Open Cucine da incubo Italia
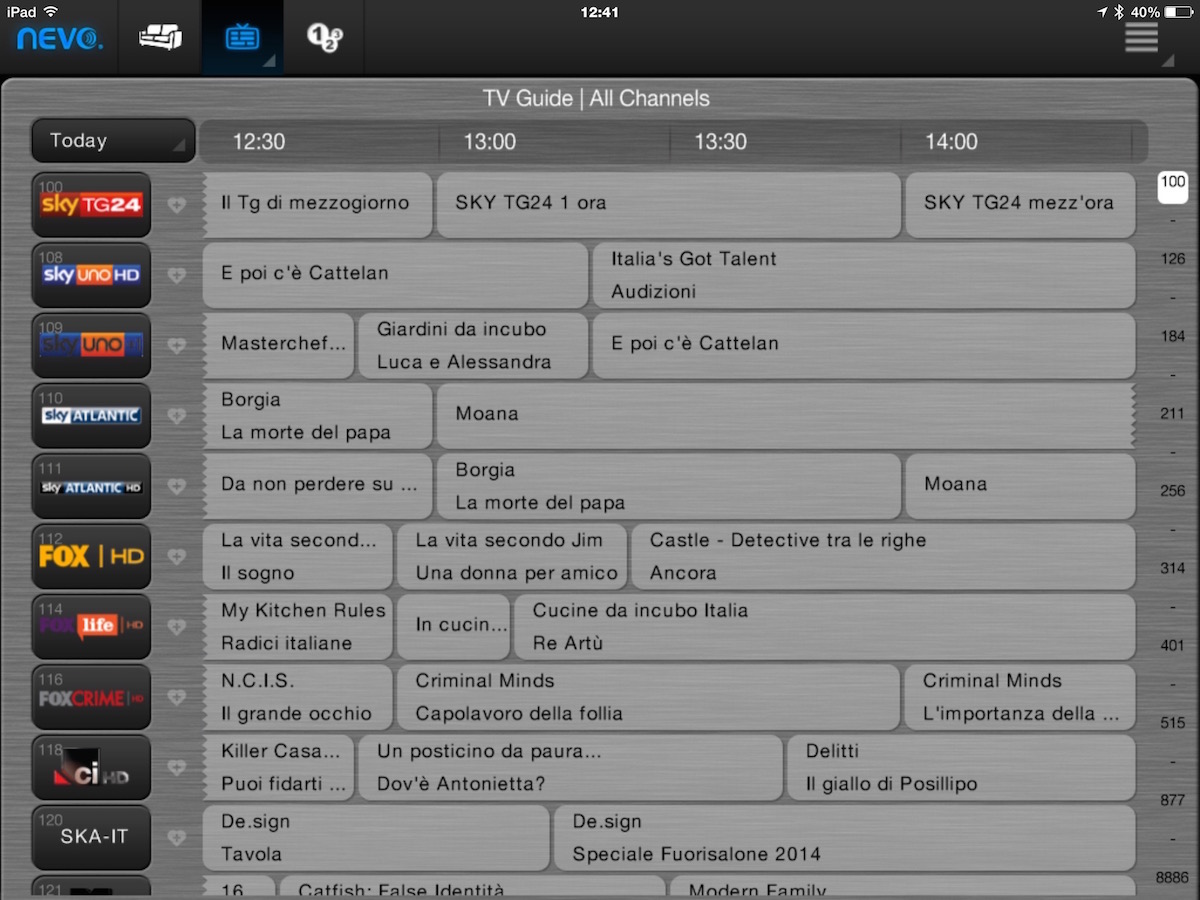 tap(825, 627)
